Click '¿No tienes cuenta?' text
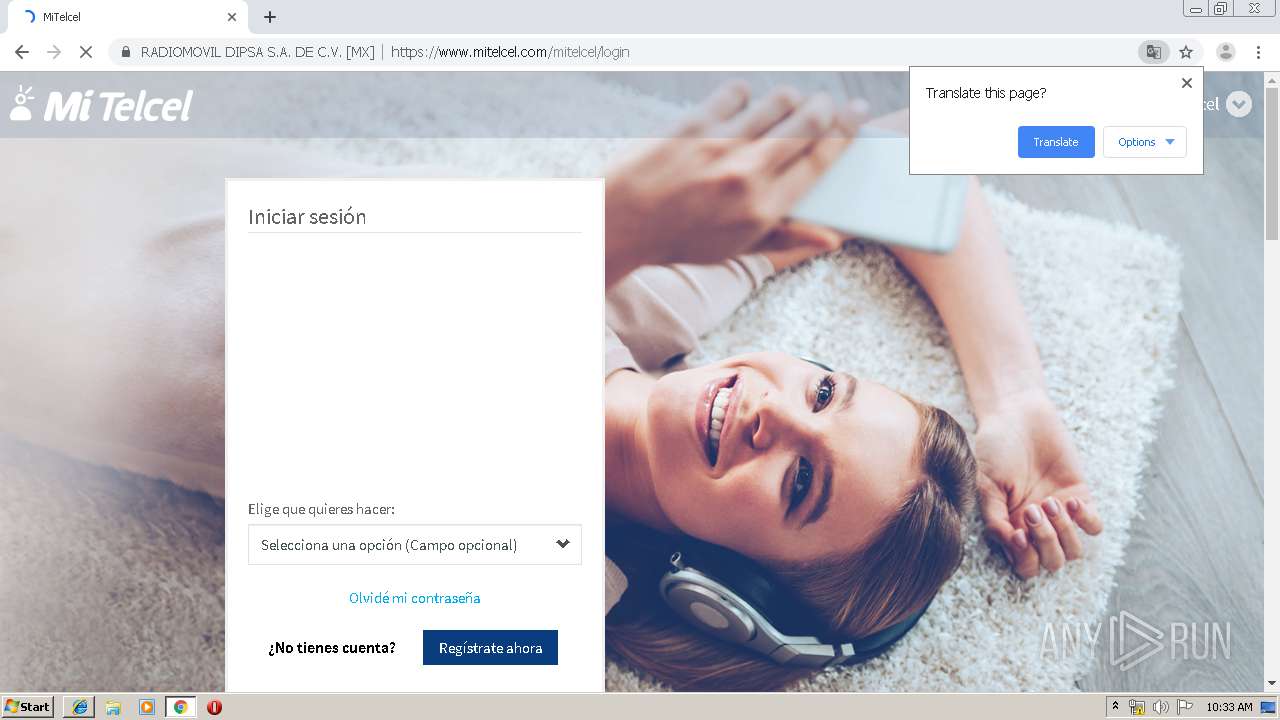 pos(332,648)
